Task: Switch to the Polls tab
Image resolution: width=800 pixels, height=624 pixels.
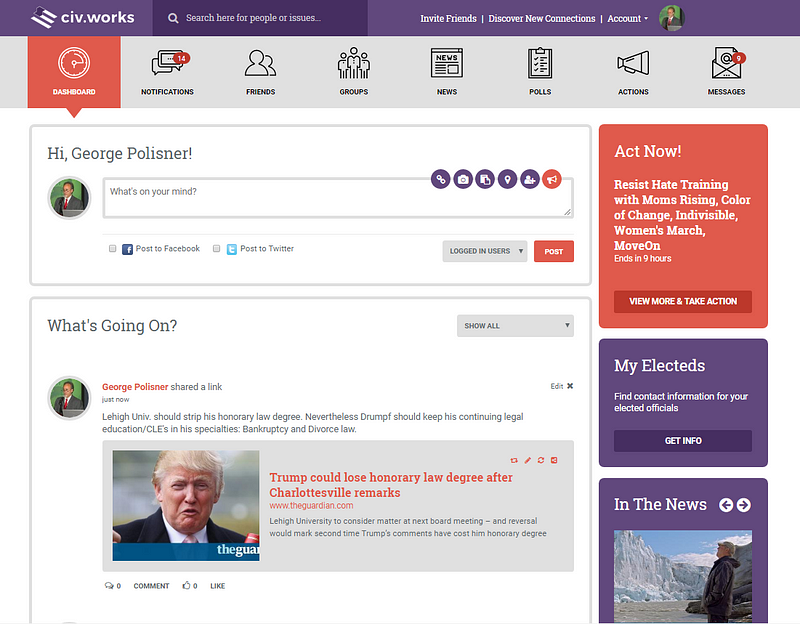Action: [540, 72]
